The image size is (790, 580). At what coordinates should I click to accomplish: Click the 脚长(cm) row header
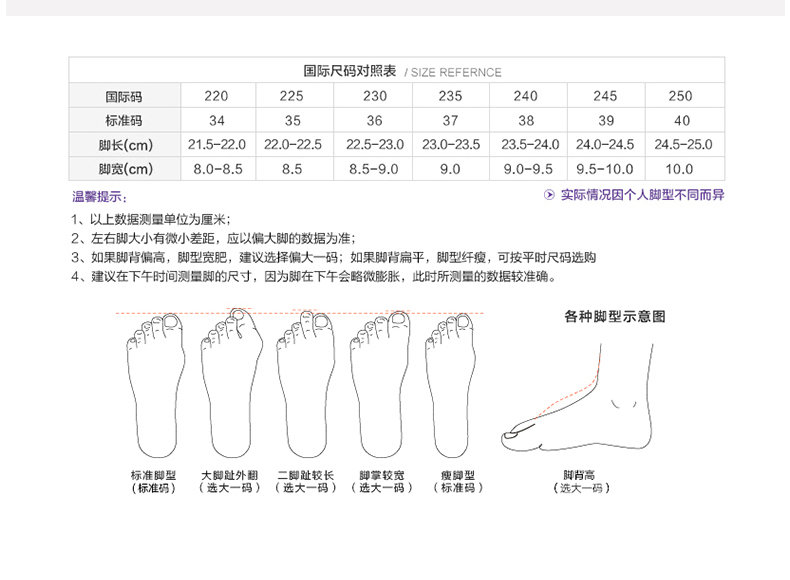click(x=125, y=144)
